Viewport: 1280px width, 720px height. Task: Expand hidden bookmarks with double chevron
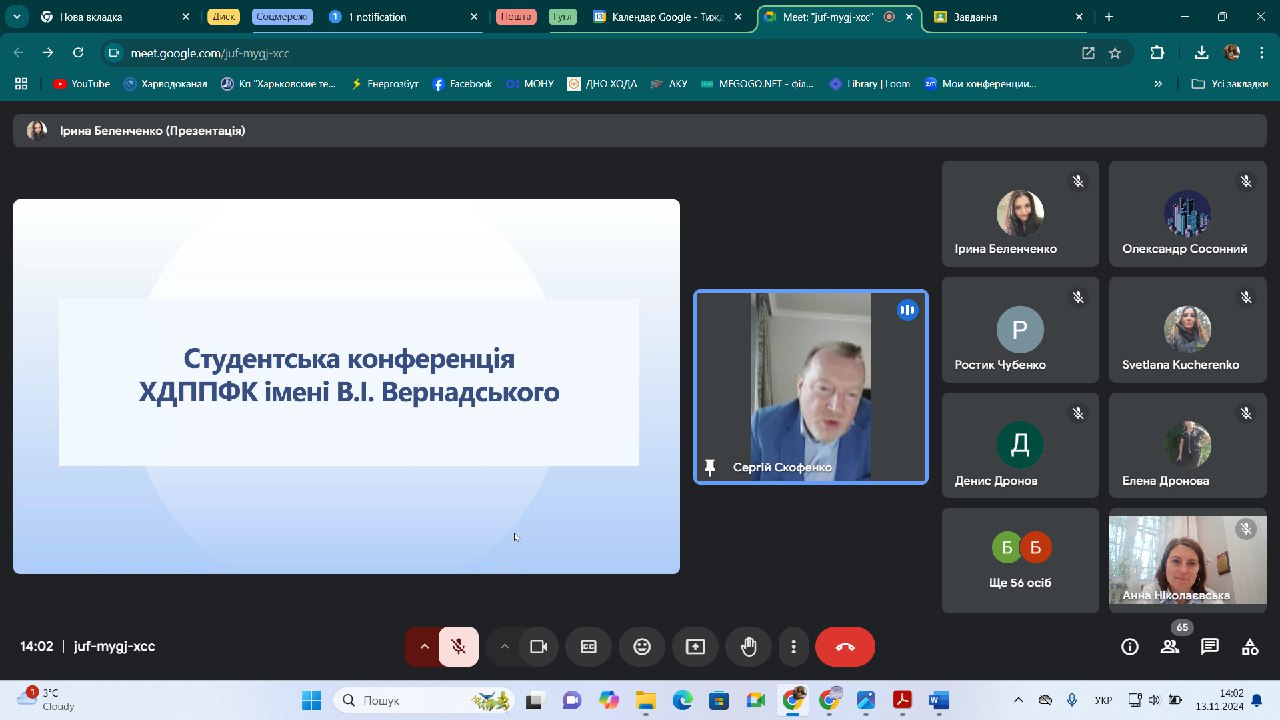point(1158,84)
